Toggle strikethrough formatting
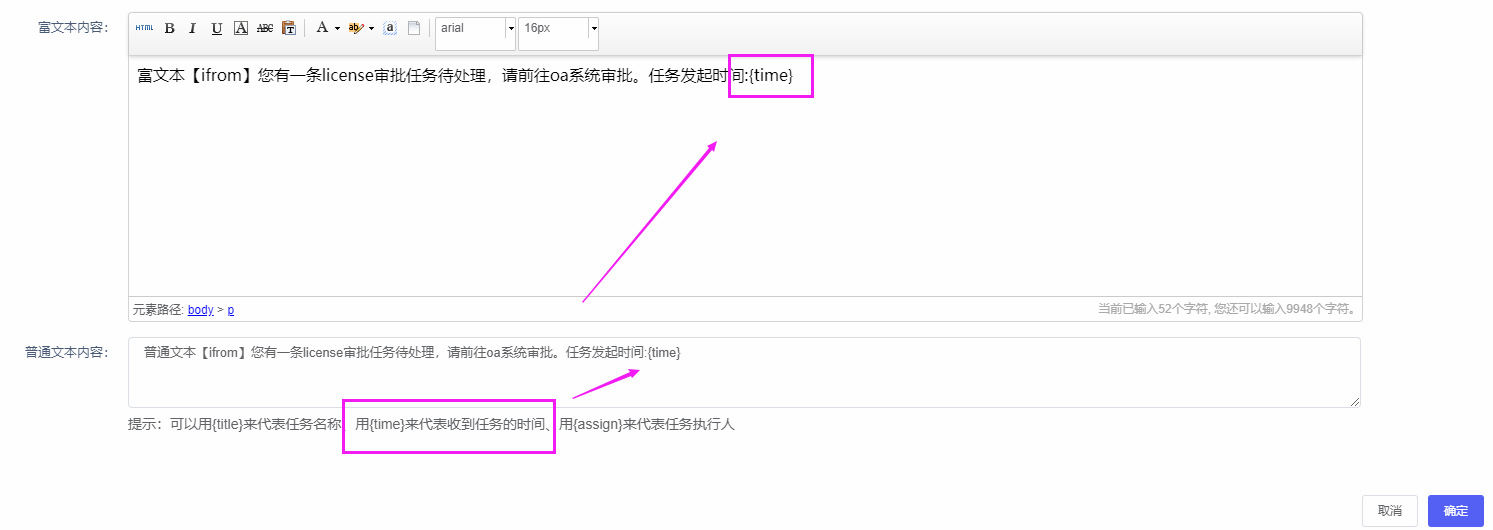 (x=265, y=28)
